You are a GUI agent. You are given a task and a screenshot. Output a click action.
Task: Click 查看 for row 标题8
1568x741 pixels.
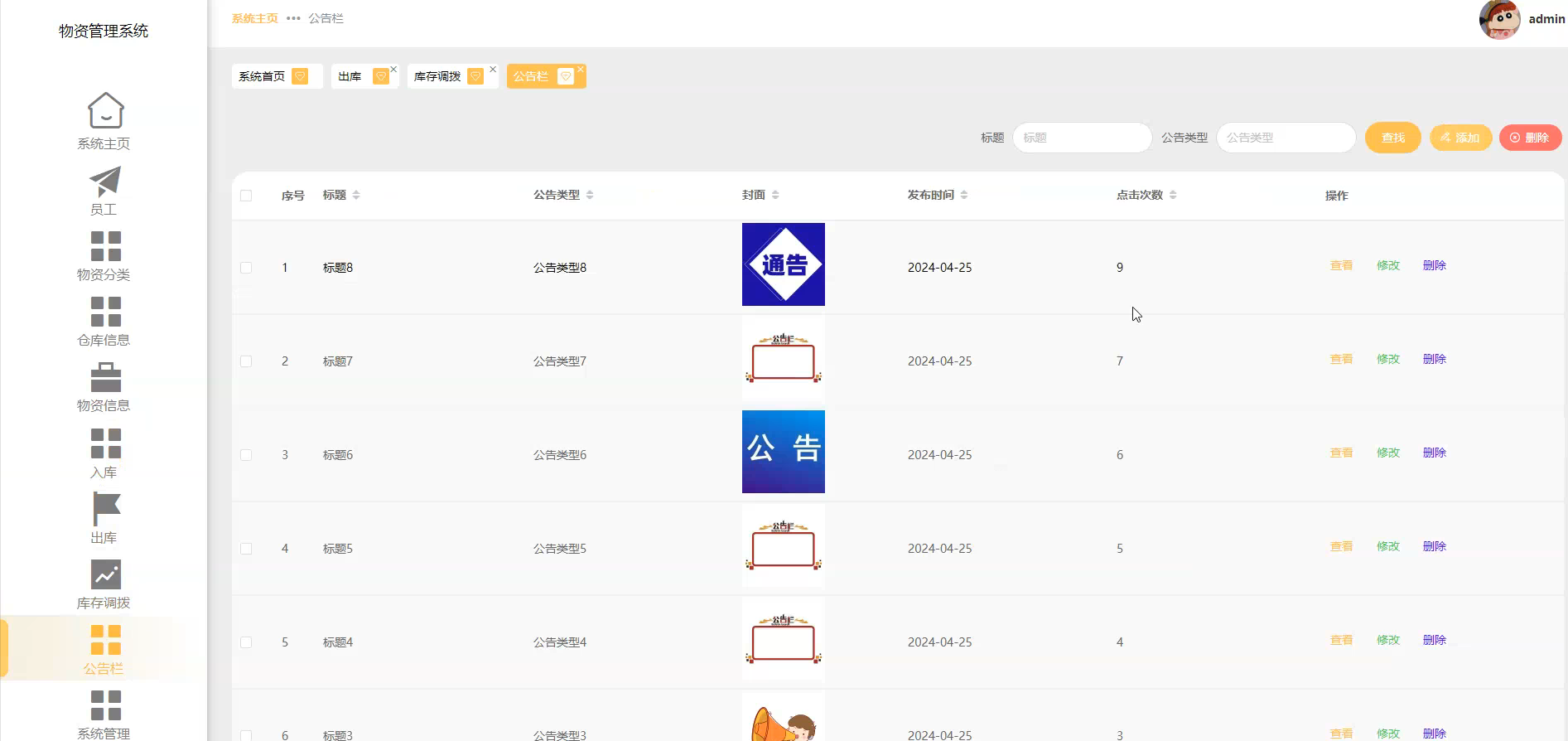tap(1341, 265)
